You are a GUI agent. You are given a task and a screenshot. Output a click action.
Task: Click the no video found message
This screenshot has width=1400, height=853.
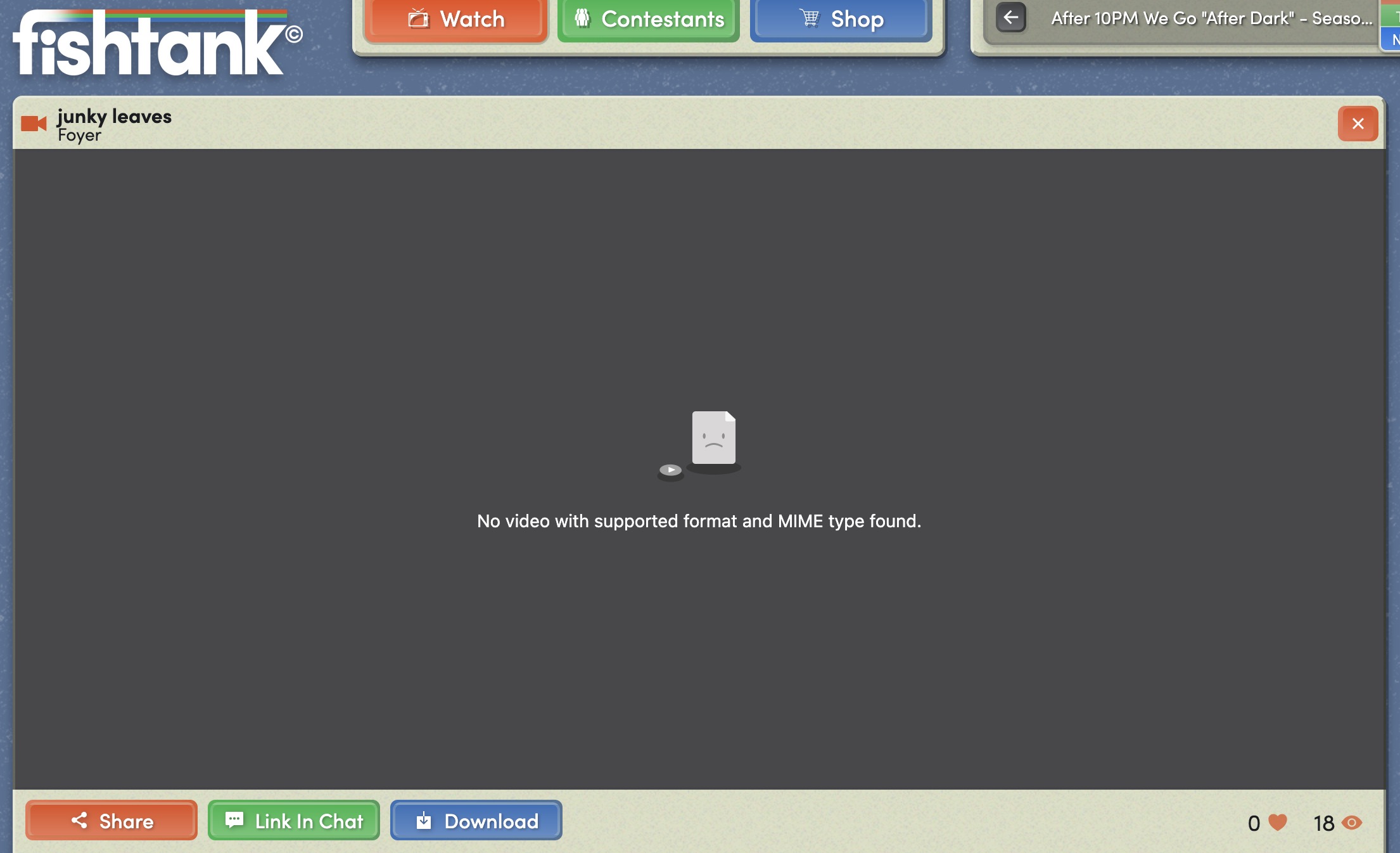click(x=699, y=521)
